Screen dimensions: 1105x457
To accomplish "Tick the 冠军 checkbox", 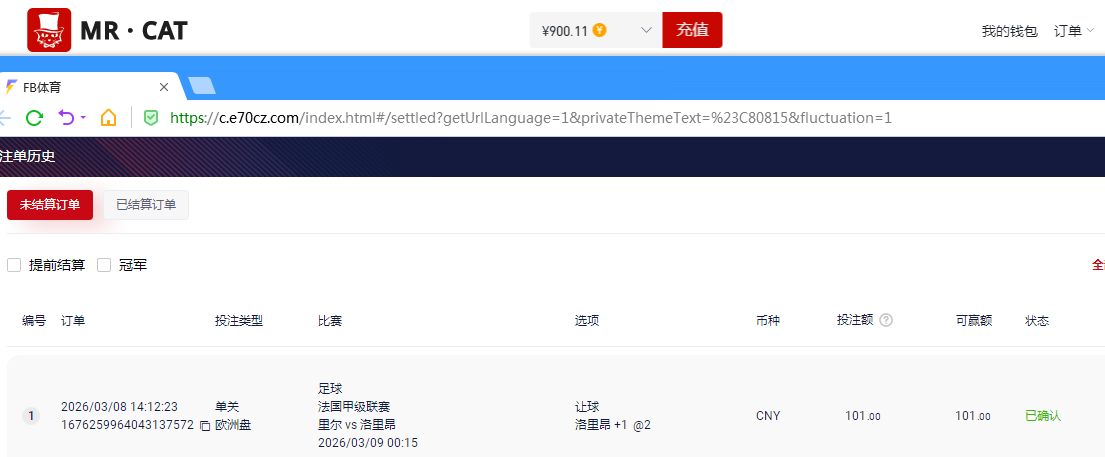I will coord(104,265).
